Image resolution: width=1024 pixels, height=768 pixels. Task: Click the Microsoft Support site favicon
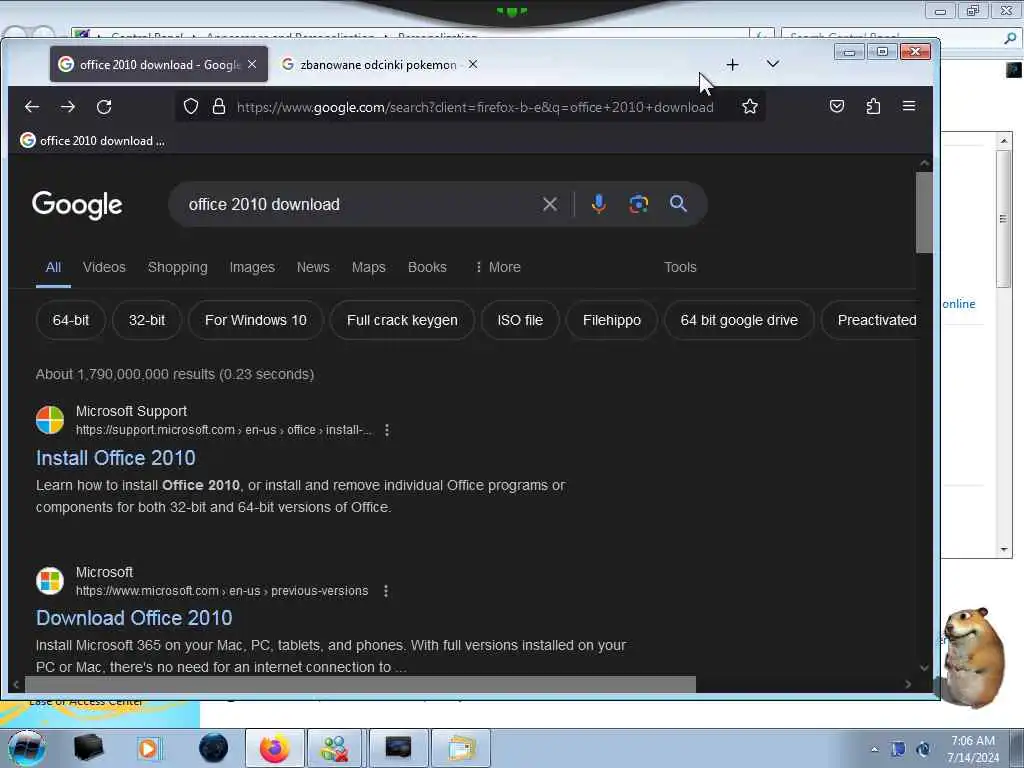click(x=50, y=420)
